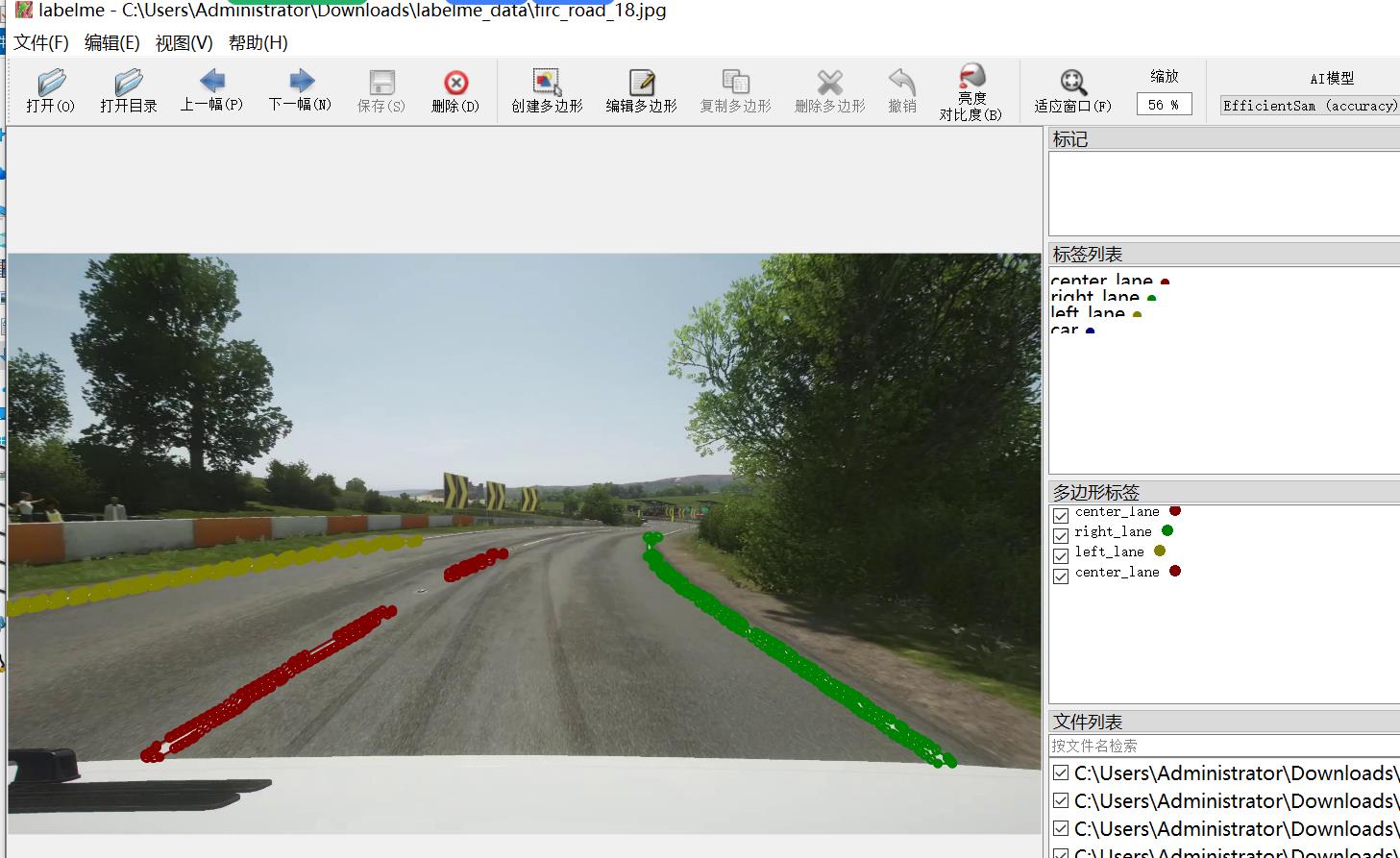Uncheck the left_lane polygon checkbox
This screenshot has width=1400, height=858.
coord(1061,556)
